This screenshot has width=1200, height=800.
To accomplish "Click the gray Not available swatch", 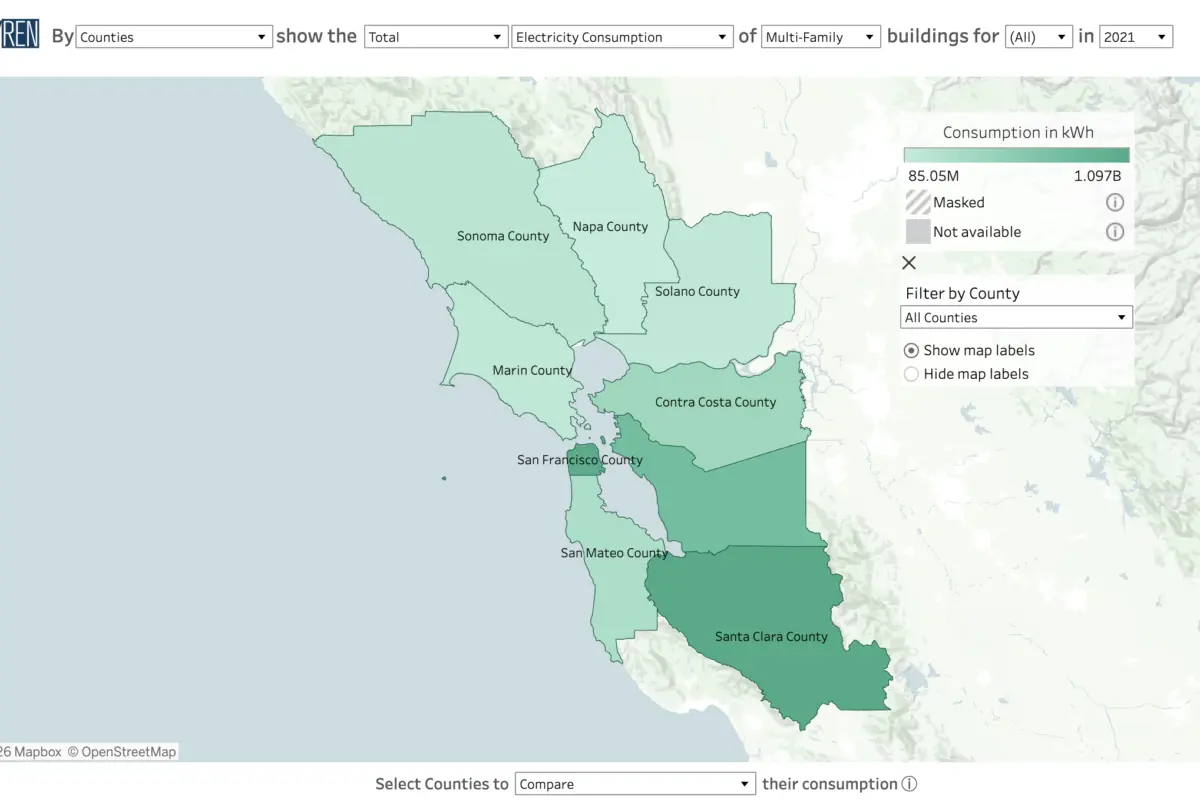I will click(x=917, y=232).
